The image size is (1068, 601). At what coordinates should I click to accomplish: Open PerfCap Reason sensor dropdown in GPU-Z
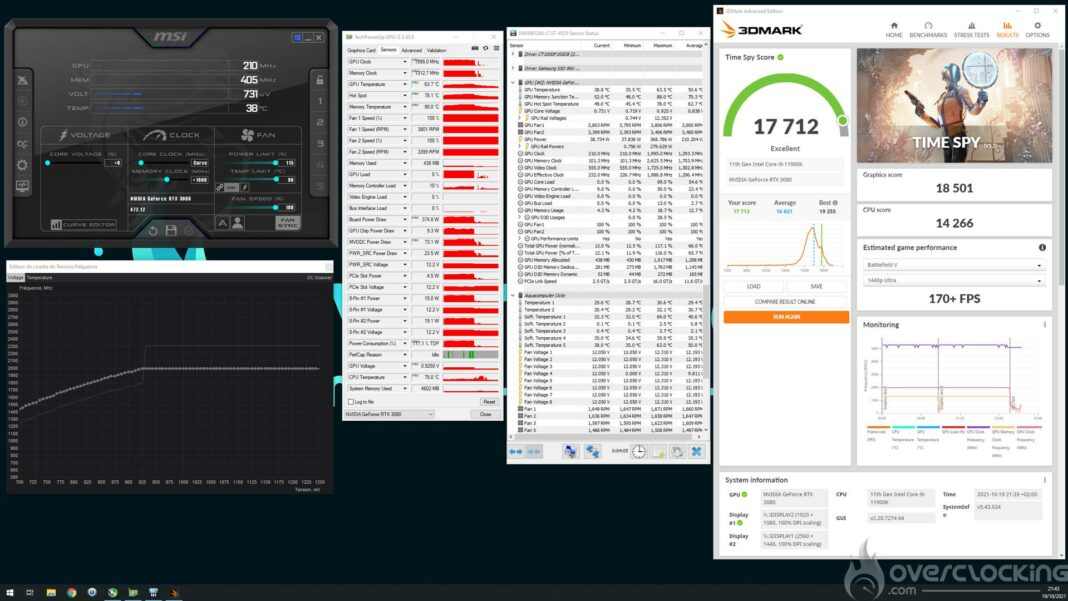point(405,354)
